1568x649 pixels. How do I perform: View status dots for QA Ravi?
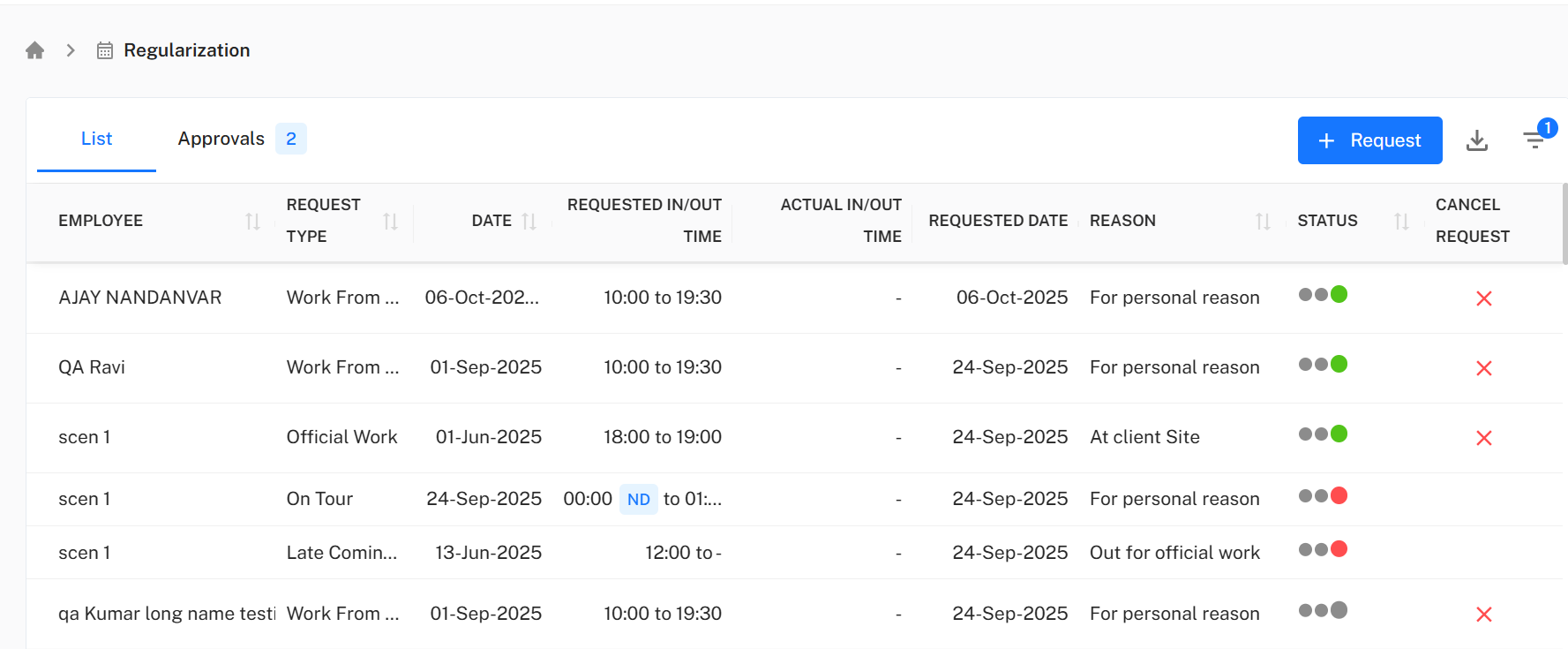pyautogui.click(x=1323, y=364)
